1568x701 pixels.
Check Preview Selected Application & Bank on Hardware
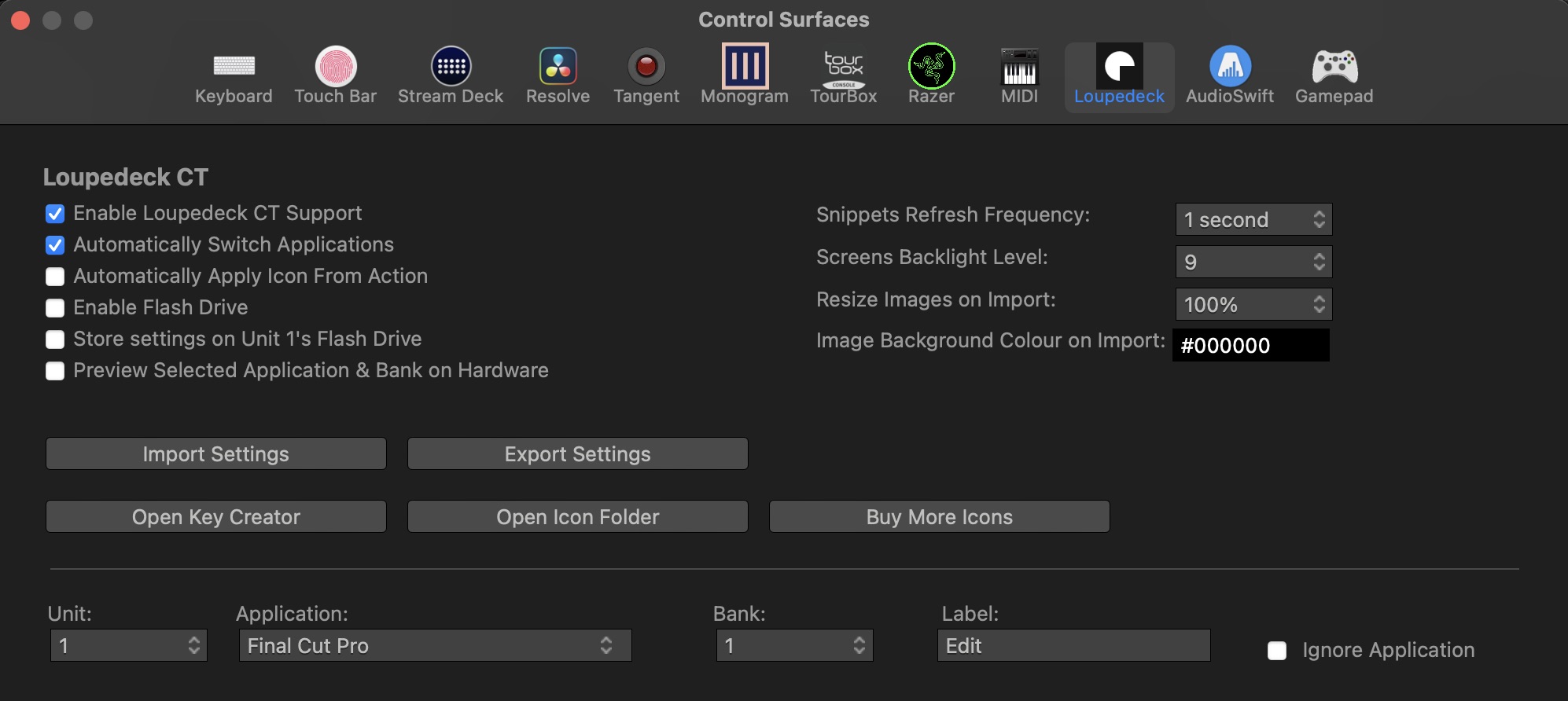tap(55, 371)
